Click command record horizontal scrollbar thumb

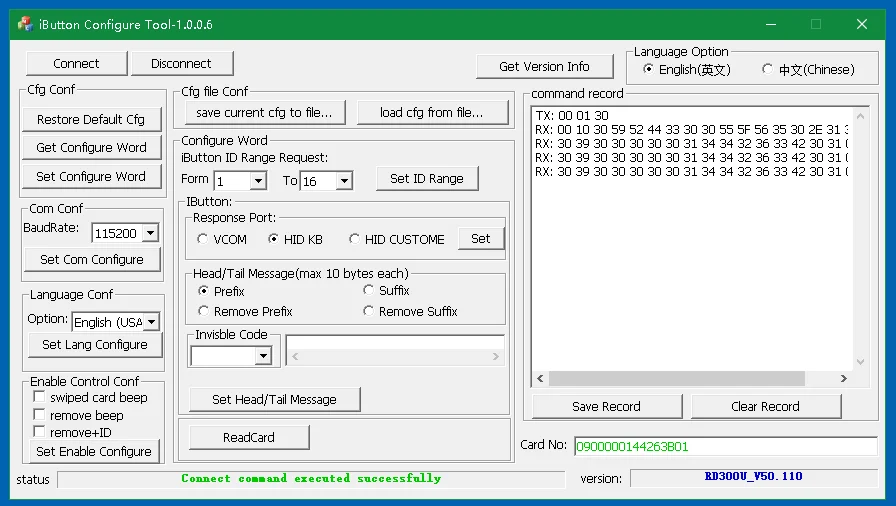[x=677, y=379]
